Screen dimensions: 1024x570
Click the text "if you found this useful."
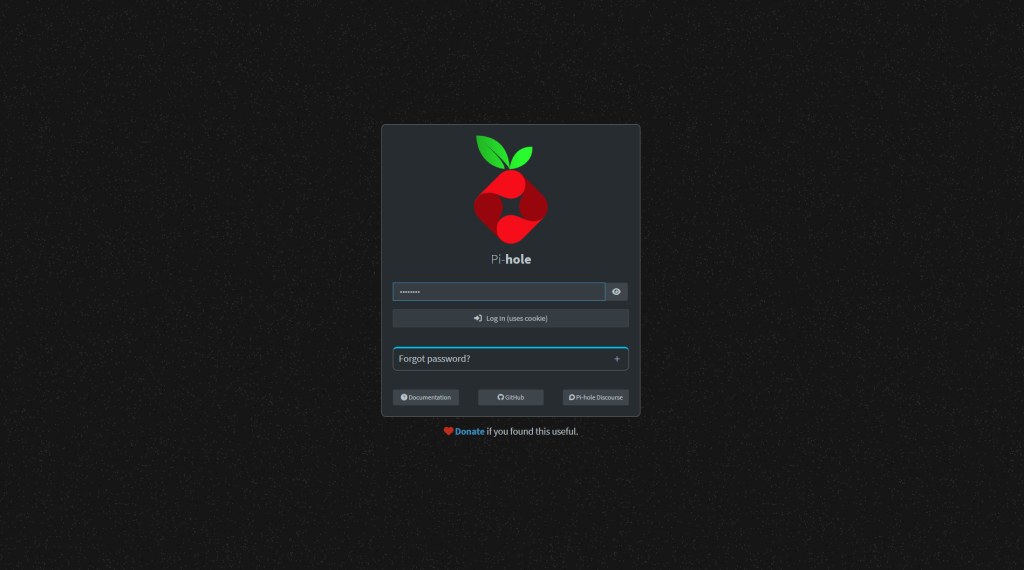tap(532, 432)
